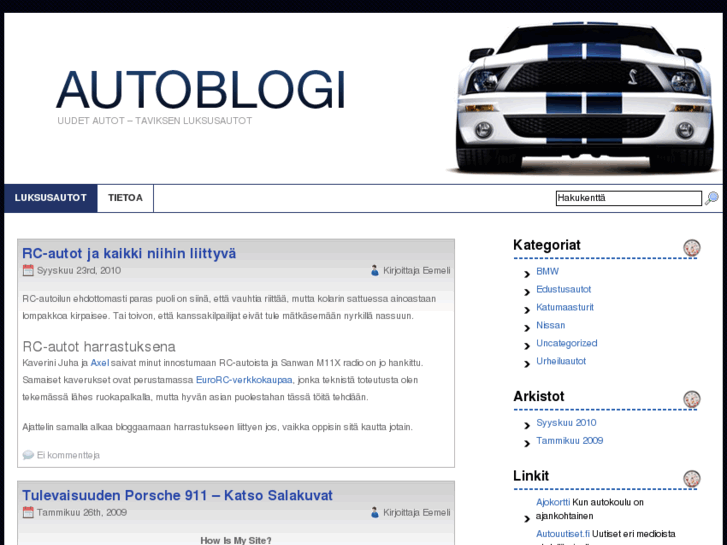Click the date Syyskuu 23rd, 2010
Viewport: 727px width, 545px height.
click(x=79, y=270)
